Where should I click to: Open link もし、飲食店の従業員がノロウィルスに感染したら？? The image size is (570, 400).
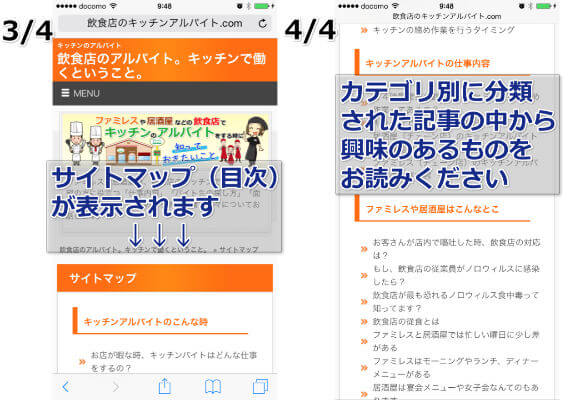(x=456, y=275)
